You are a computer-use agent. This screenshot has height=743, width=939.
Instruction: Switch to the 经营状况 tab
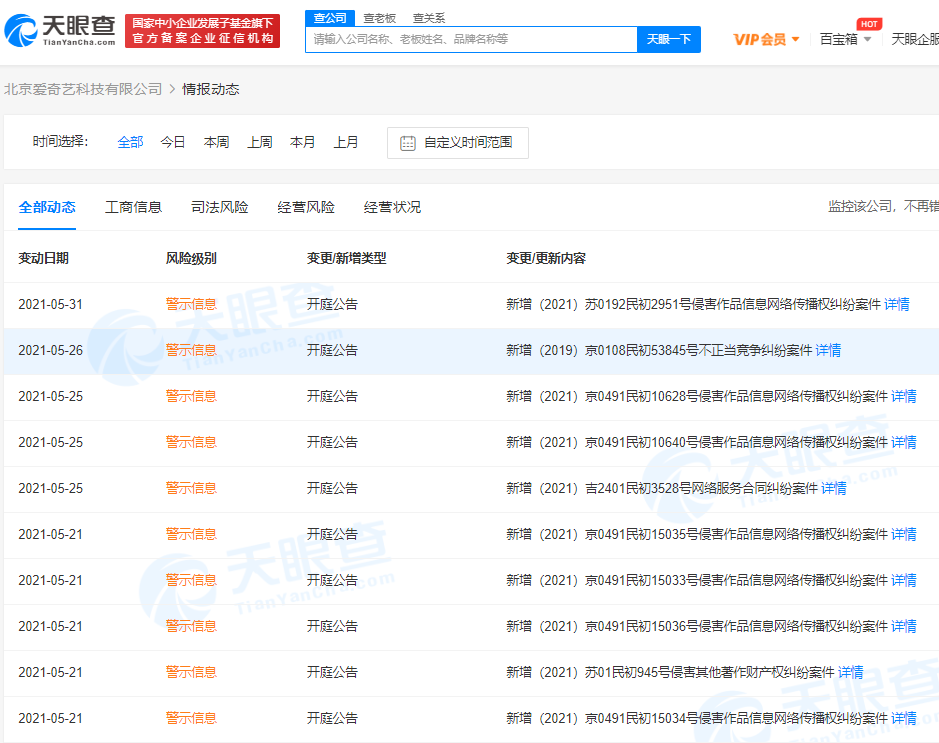(392, 208)
